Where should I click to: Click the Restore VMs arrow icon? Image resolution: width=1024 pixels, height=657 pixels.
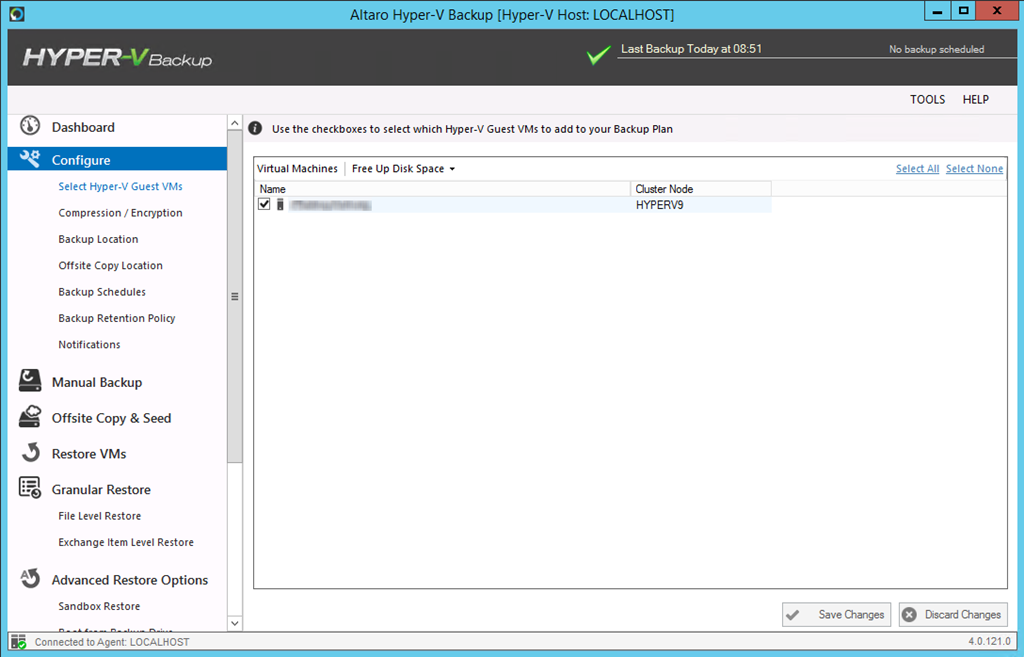30,453
